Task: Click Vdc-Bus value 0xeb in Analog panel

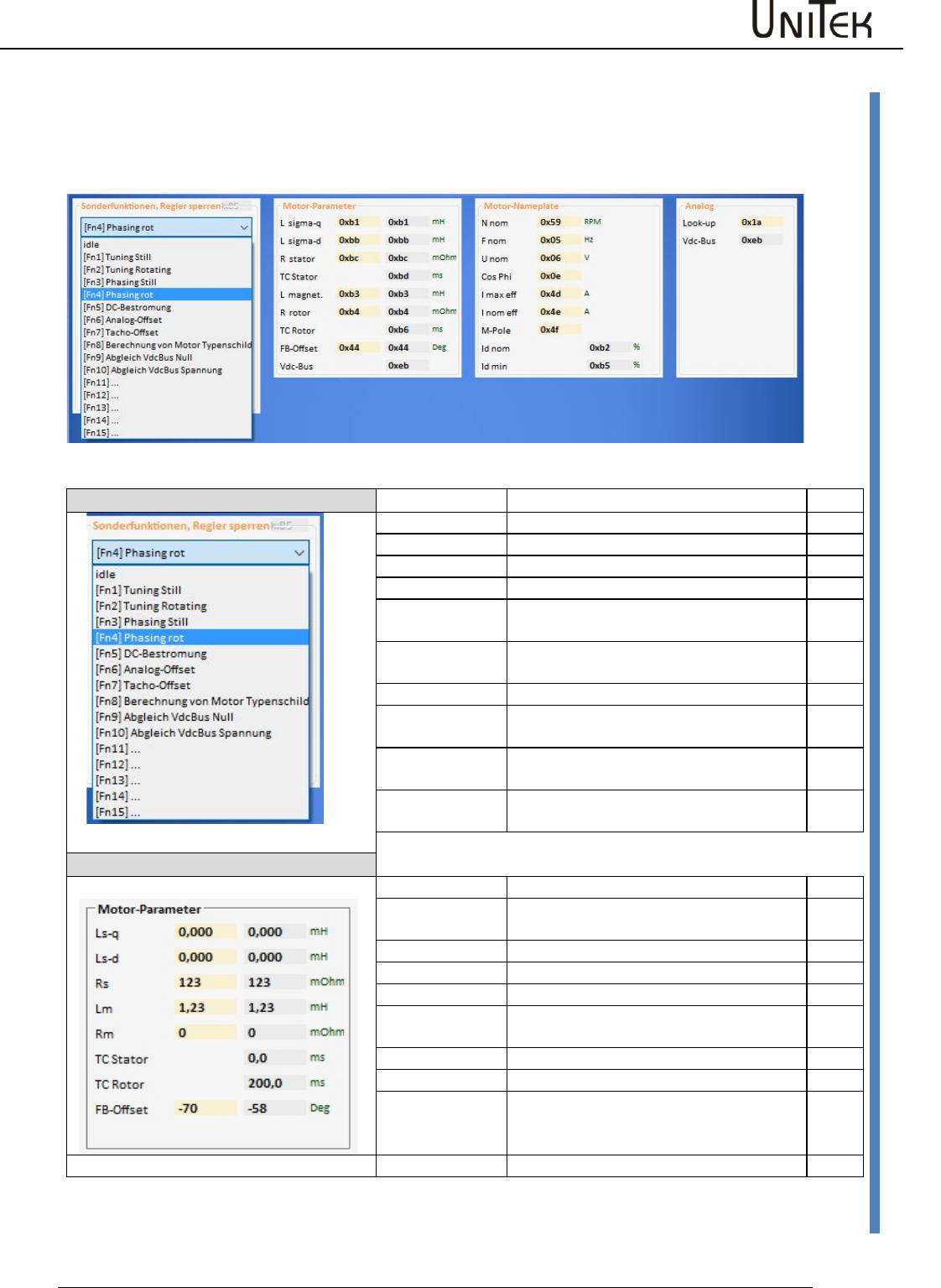Action: [761, 240]
